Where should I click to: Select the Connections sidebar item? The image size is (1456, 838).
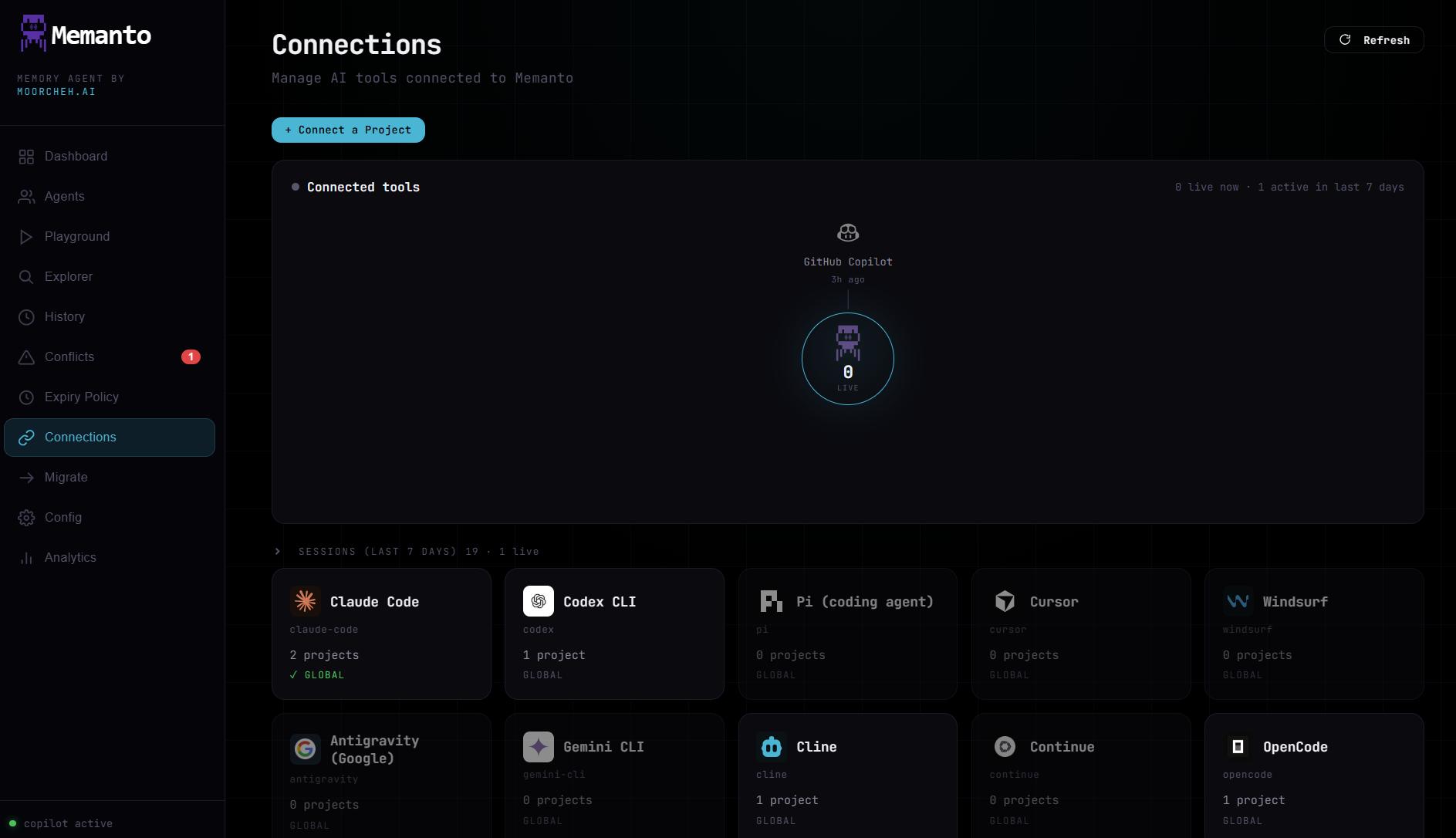[x=110, y=438]
